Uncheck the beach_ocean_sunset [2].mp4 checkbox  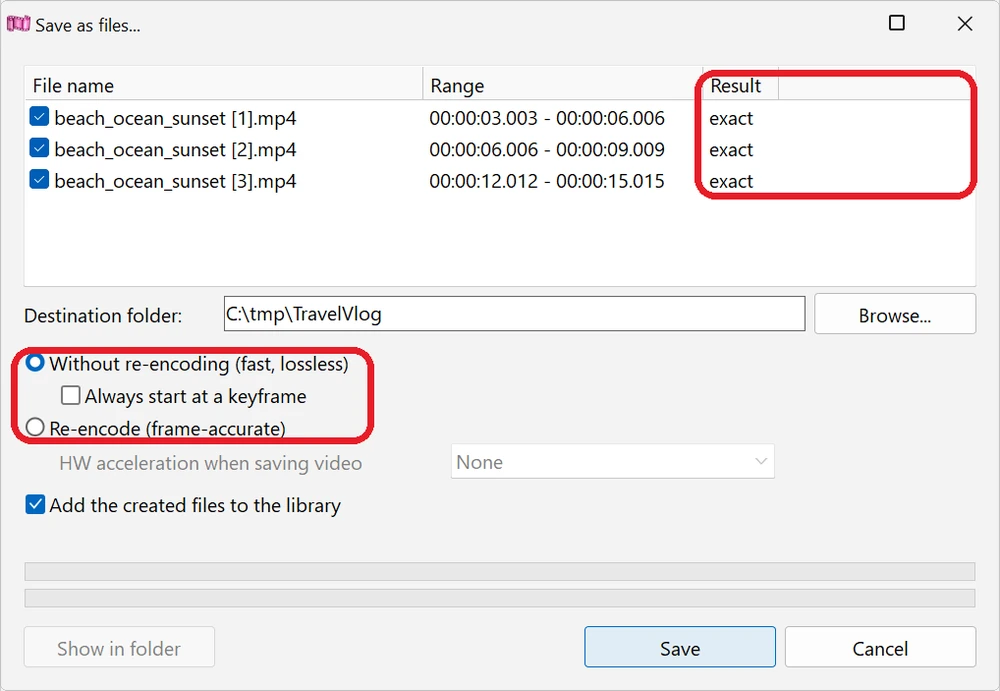coord(39,148)
